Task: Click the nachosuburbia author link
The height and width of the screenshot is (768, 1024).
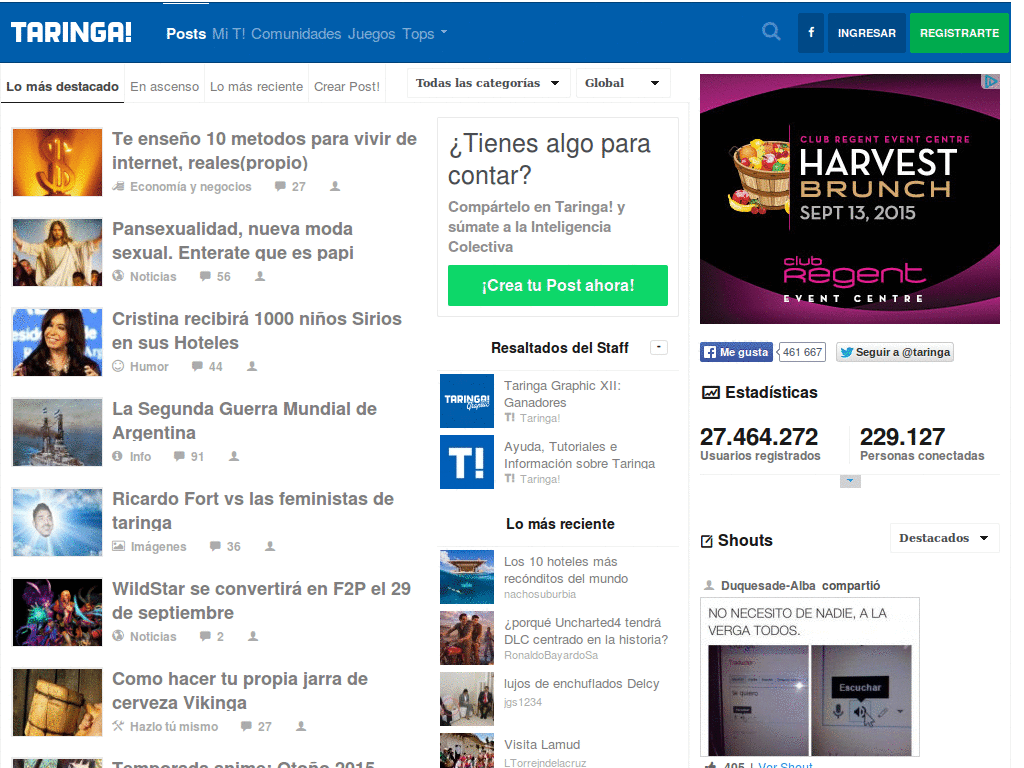Action: click(x=540, y=594)
